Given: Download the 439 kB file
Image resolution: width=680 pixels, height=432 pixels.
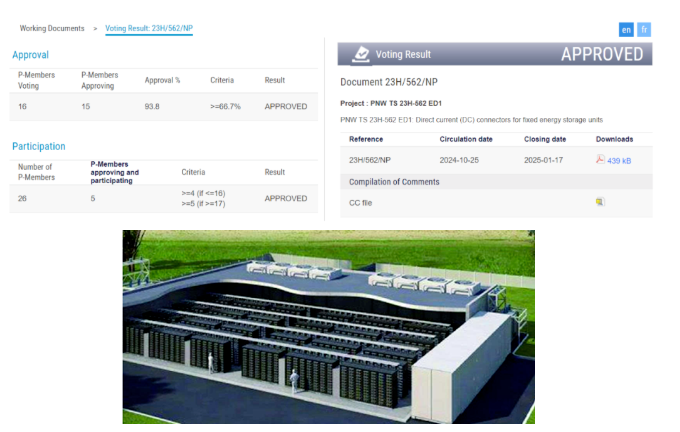Looking at the screenshot, I should pyautogui.click(x=621, y=160).
